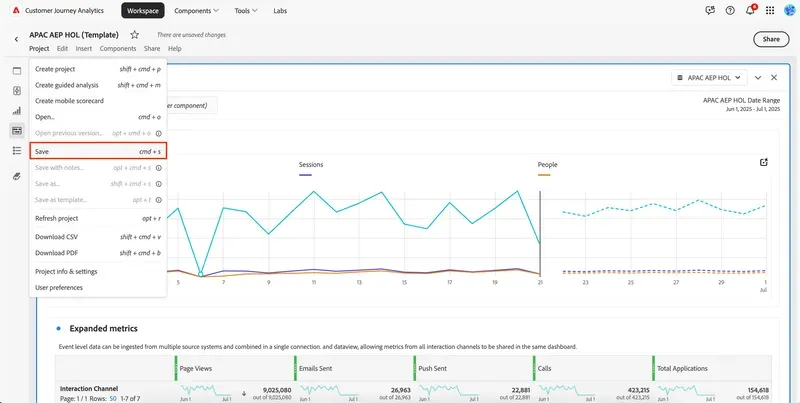
Task: Choose Refresh project
Action: (x=98, y=218)
